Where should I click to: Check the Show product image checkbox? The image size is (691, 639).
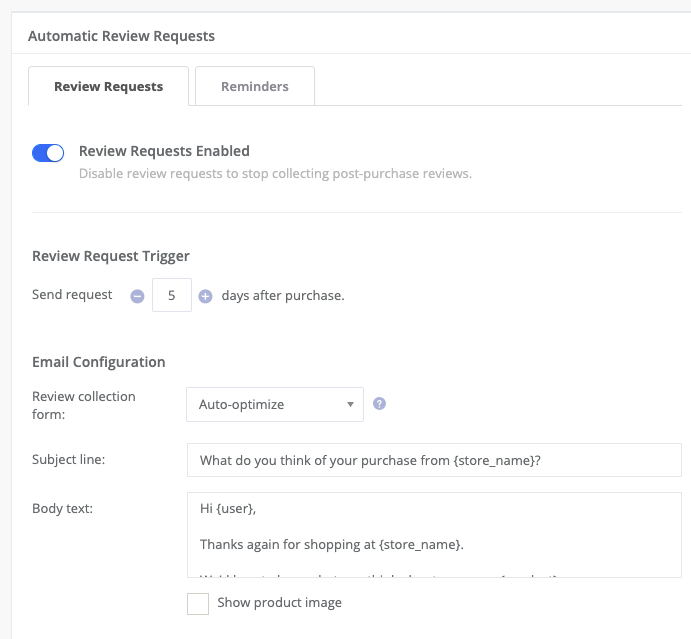coord(198,603)
